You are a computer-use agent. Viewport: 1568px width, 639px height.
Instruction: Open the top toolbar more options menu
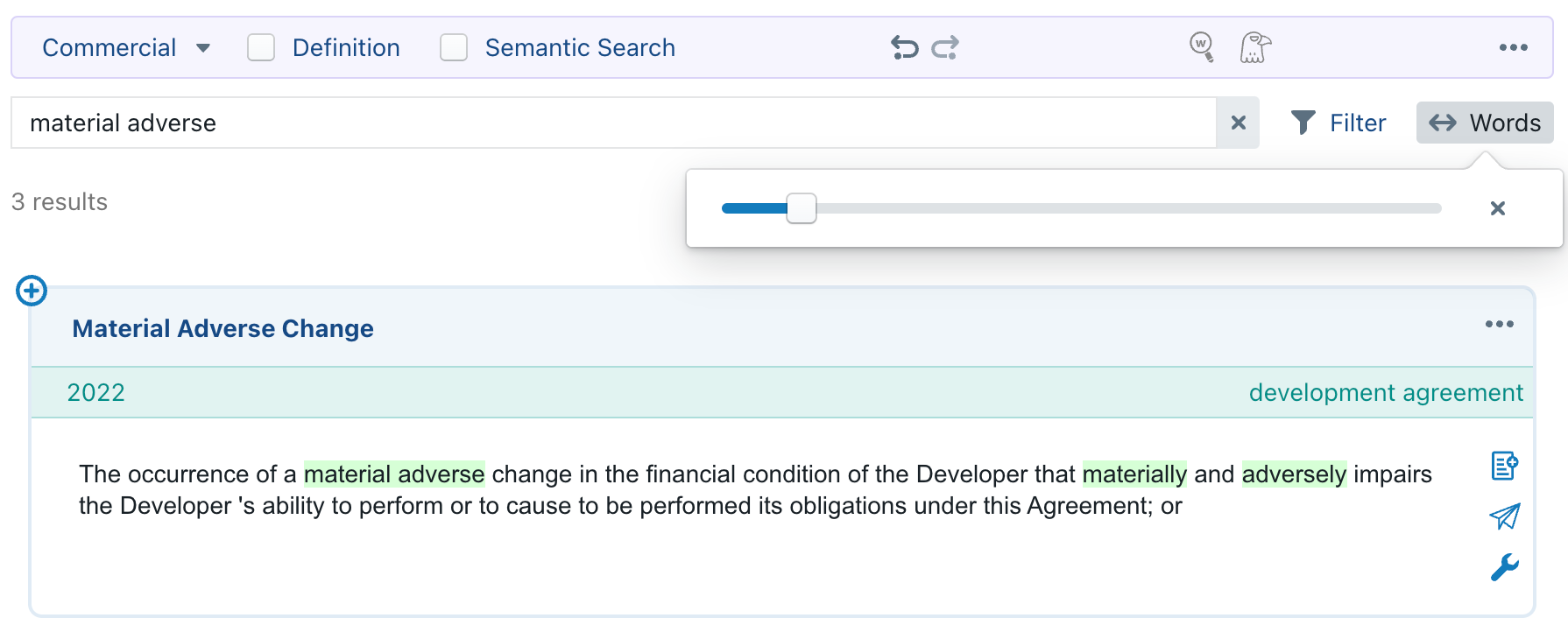(x=1513, y=47)
